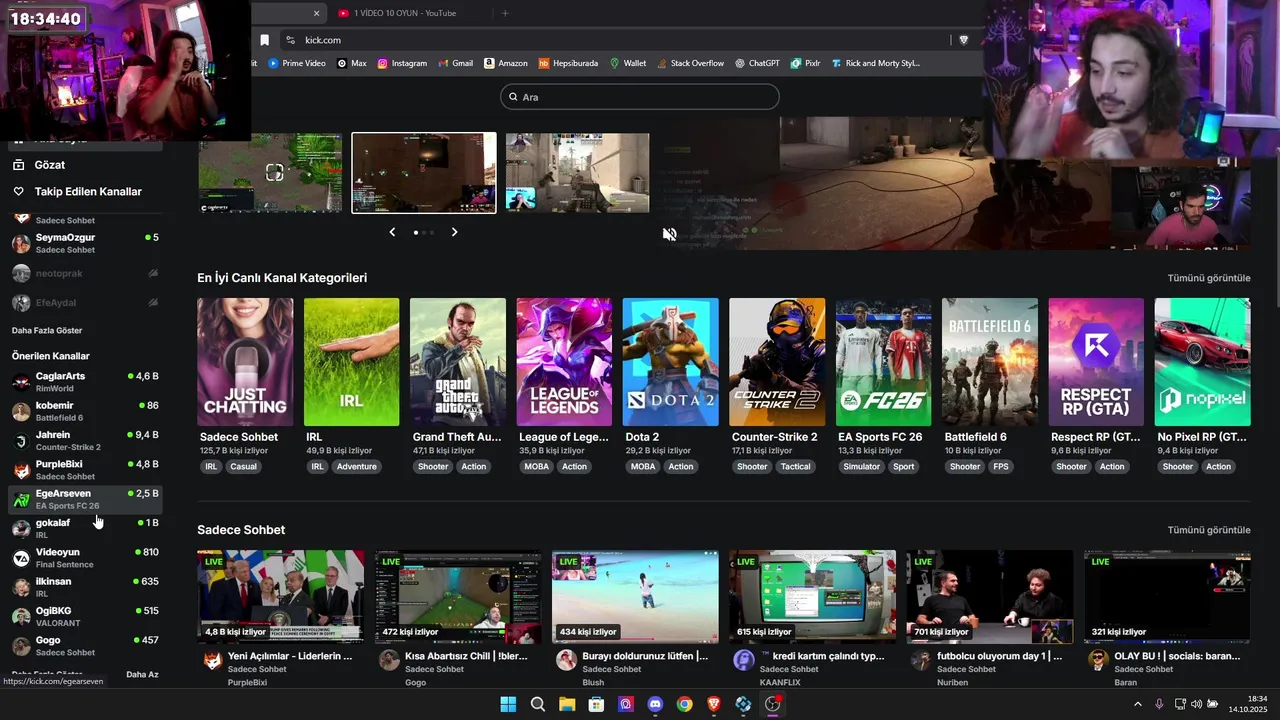Click the Ara search field
Screen dimensions: 1280x720
click(640, 97)
